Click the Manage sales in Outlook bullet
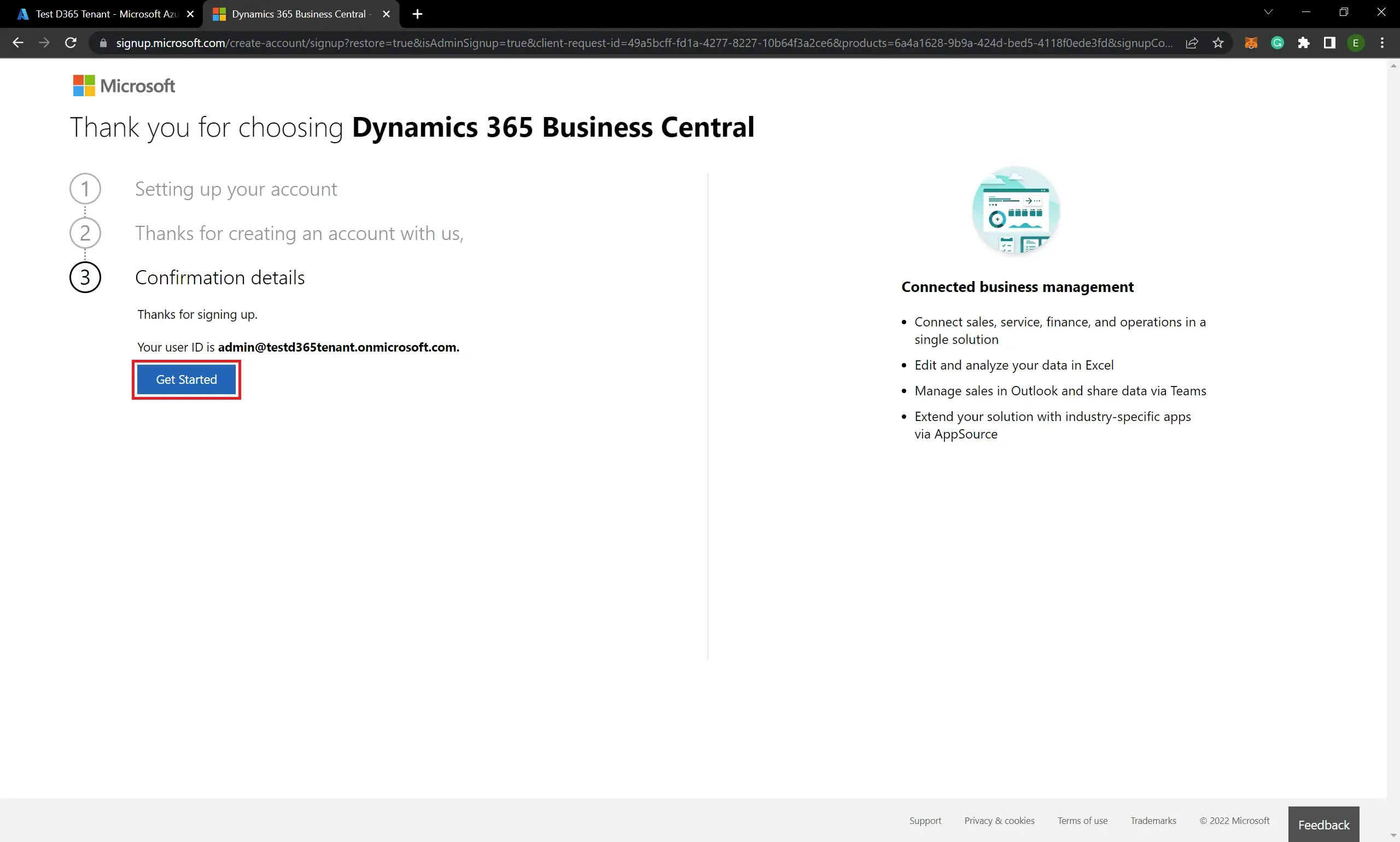Image resolution: width=1400 pixels, height=842 pixels. tap(1060, 391)
